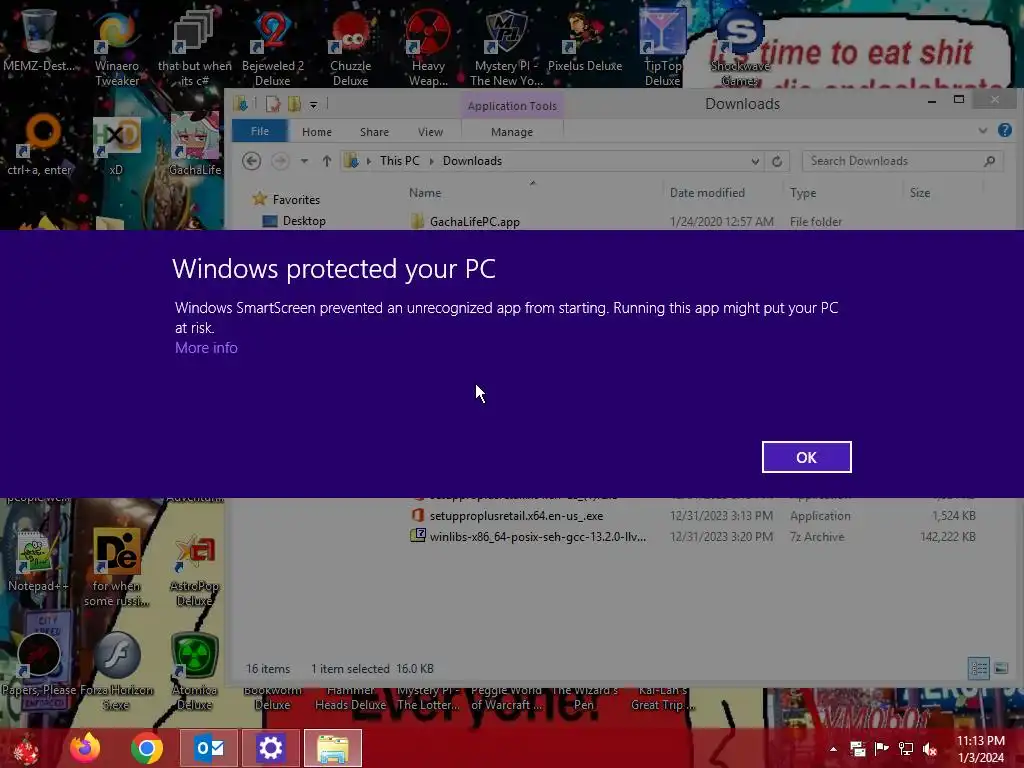Open the taskbar clock and date
Screen dimensions: 1024x768
[981, 749]
